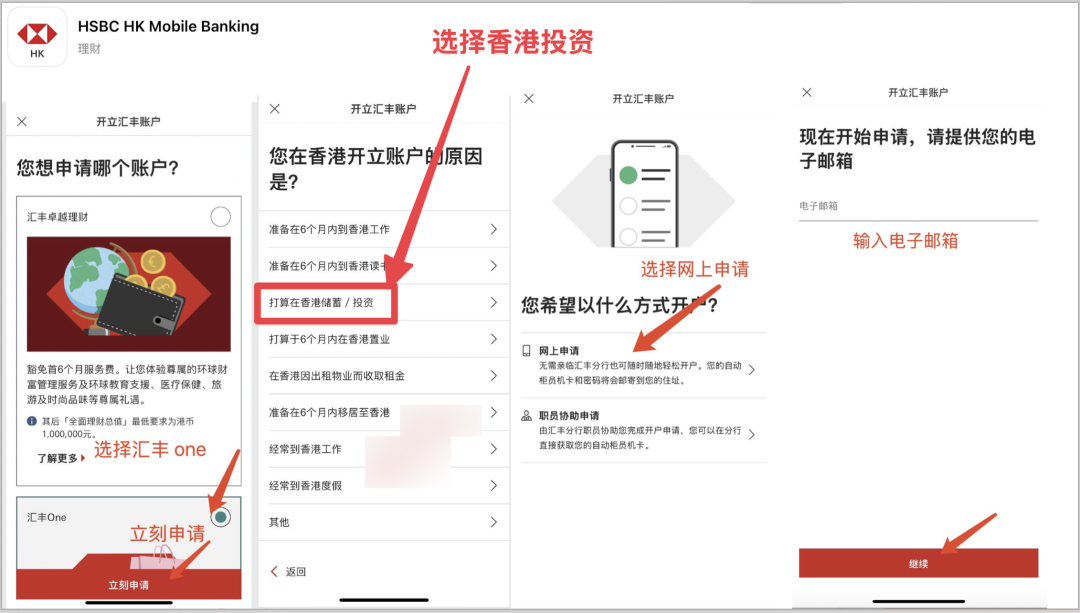The width and height of the screenshot is (1080, 613).
Task: Select the 汇丰卓越理财 radio button
Action: 220,217
